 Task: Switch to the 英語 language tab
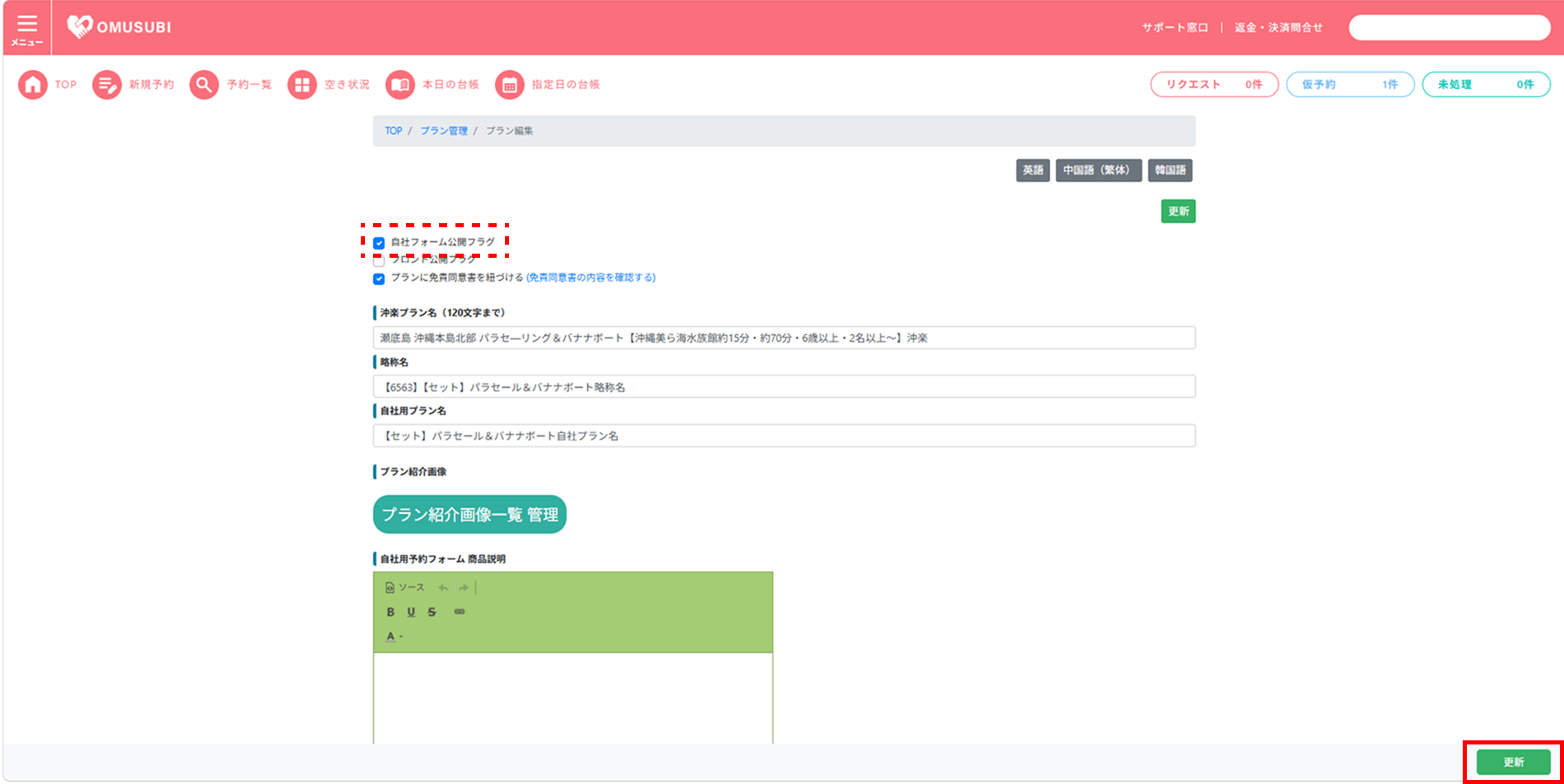pyautogui.click(x=1033, y=170)
